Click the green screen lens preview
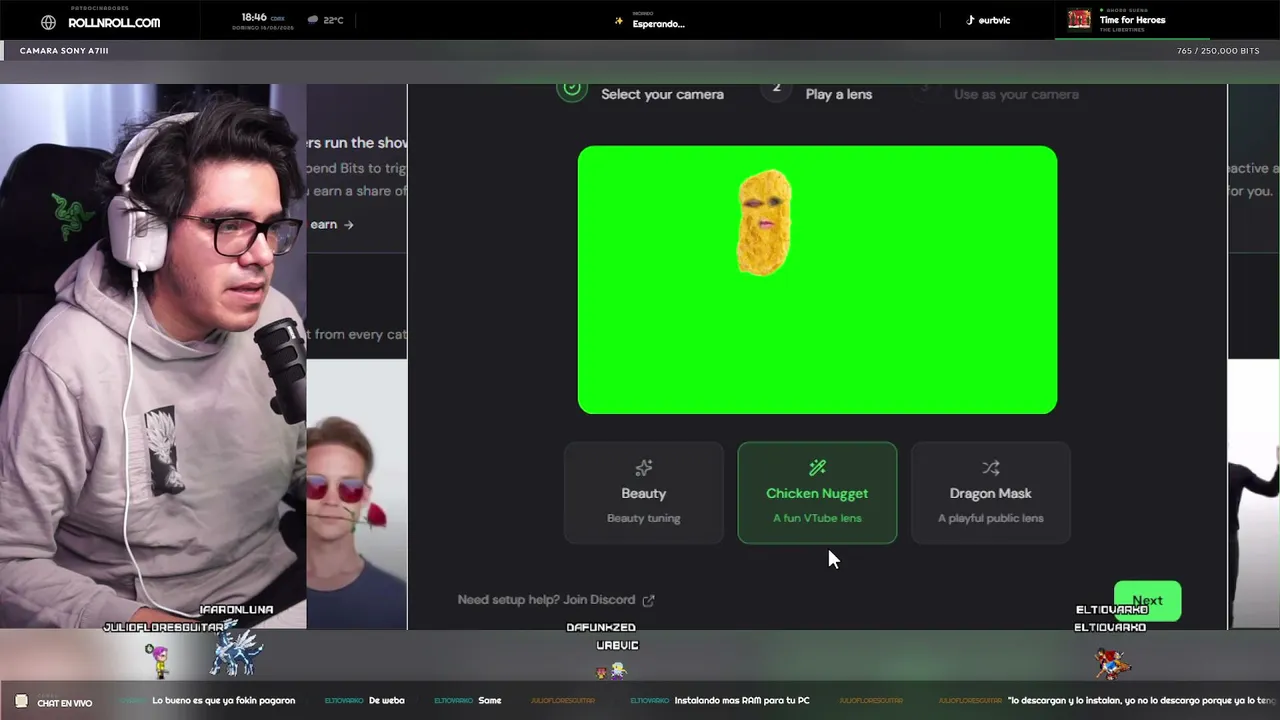This screenshot has width=1280, height=720. pos(817,280)
